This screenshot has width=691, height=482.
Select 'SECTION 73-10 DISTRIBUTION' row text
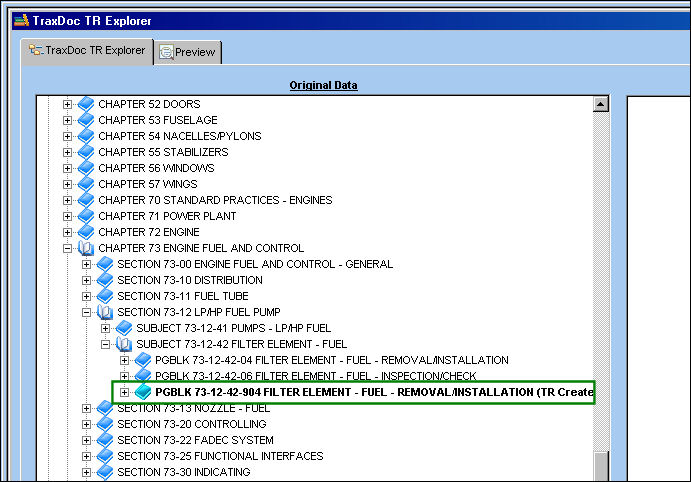pyautogui.click(x=190, y=280)
